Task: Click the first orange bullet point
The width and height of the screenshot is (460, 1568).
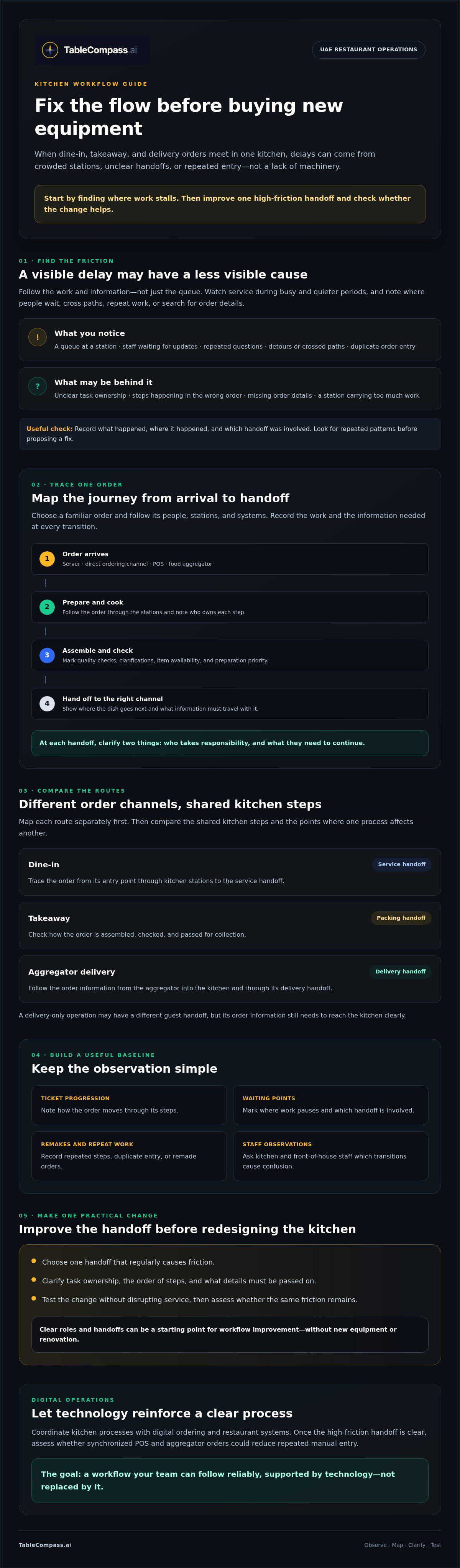Action: click(33, 1261)
